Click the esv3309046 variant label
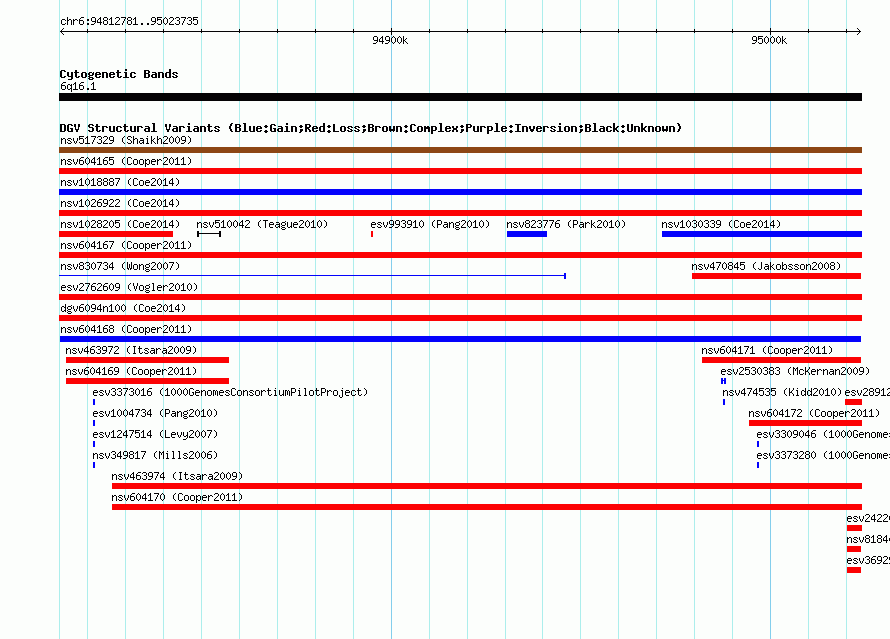 click(x=823, y=434)
